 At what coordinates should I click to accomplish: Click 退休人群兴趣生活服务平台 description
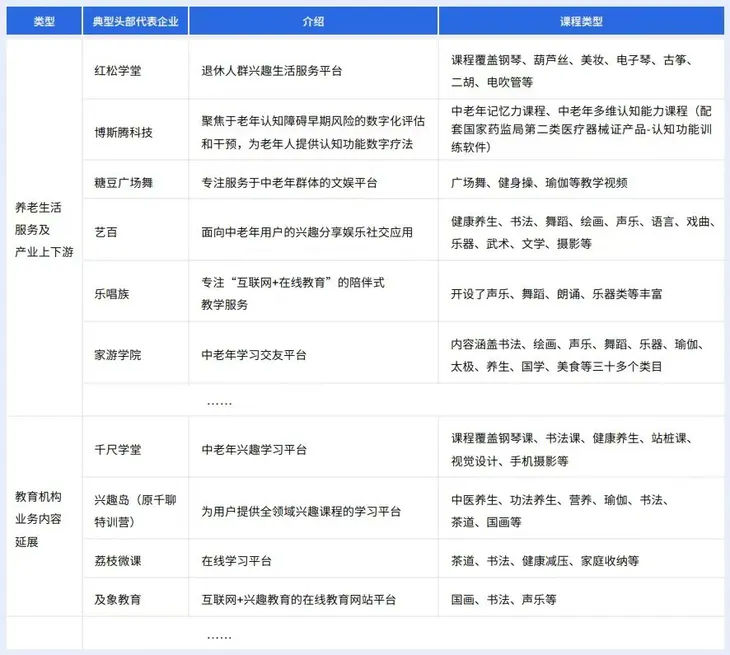pos(271,71)
